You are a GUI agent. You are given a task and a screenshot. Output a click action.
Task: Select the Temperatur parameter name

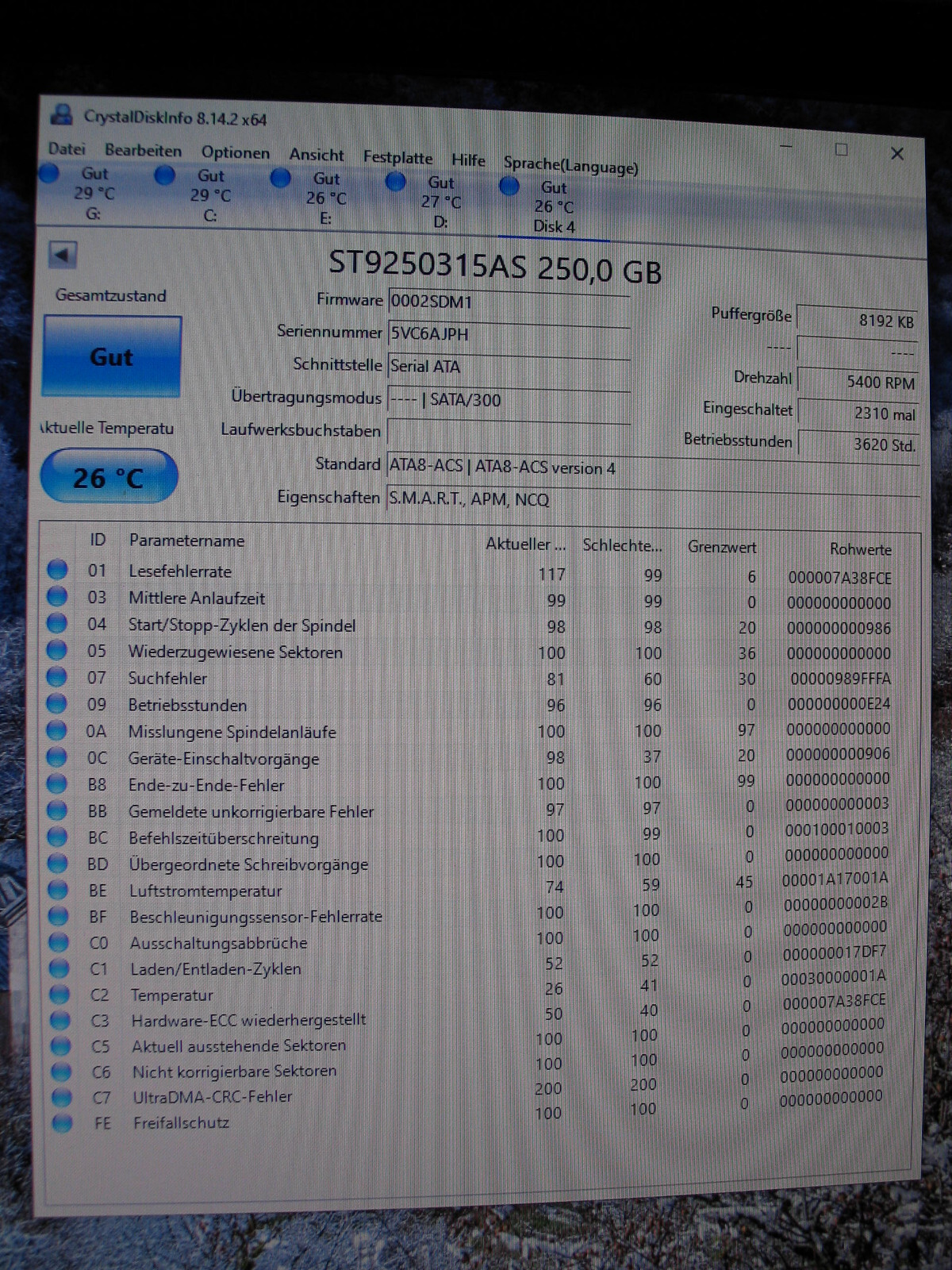(171, 995)
